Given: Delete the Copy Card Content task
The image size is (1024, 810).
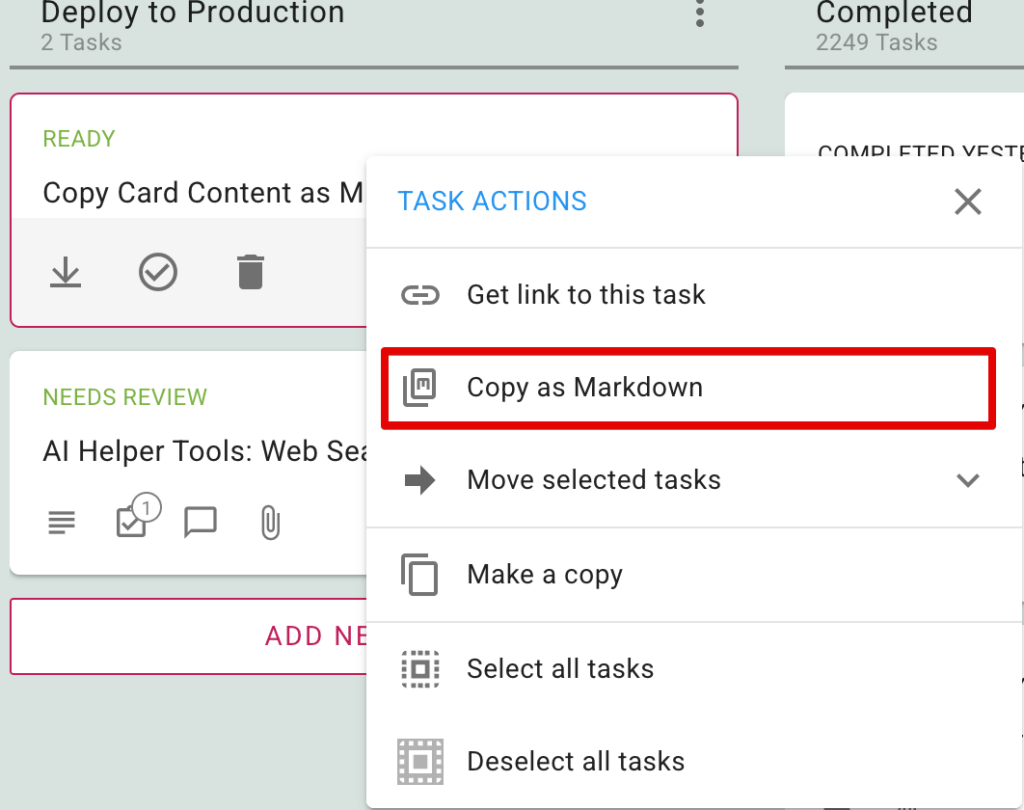Looking at the screenshot, I should tap(250, 272).
